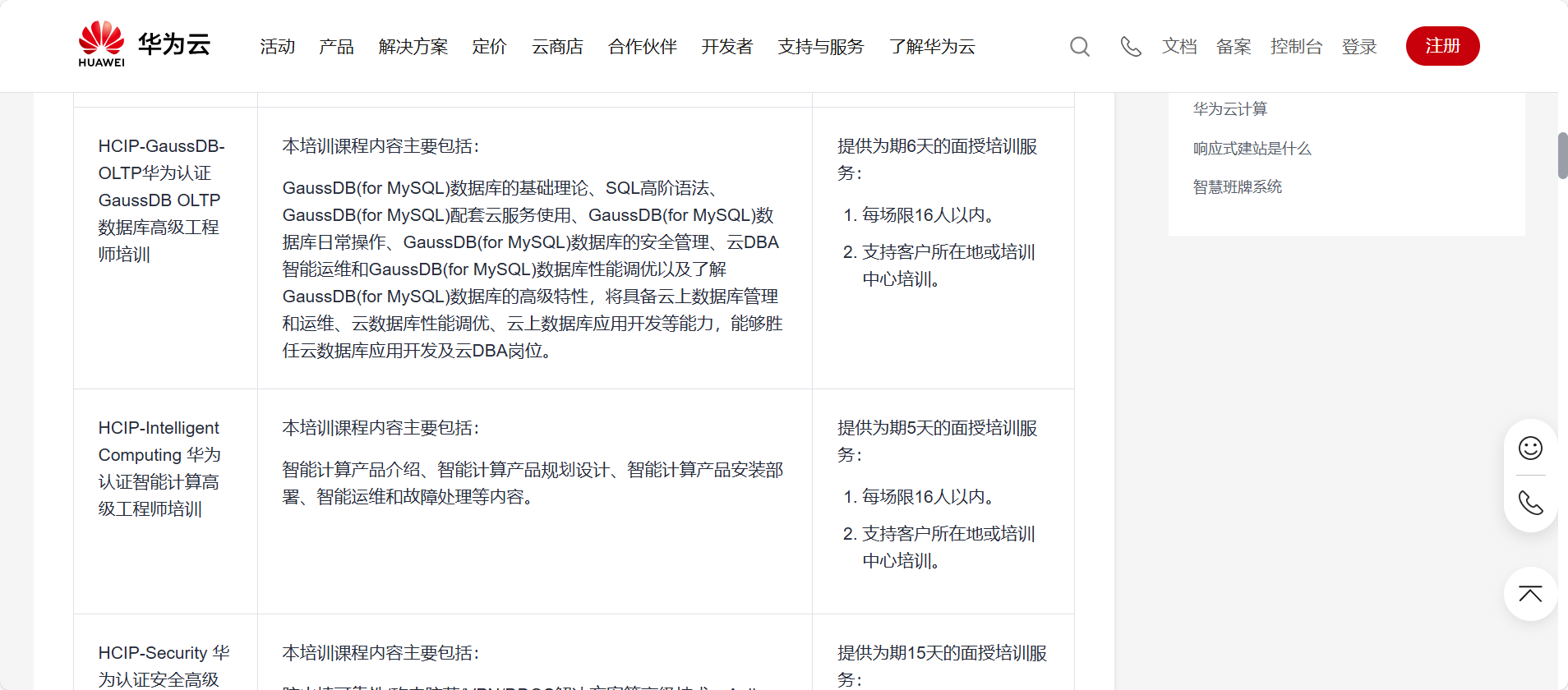Click the page vertical scrollbar thumb
Viewport: 1568px width, 690px height.
point(1562,155)
